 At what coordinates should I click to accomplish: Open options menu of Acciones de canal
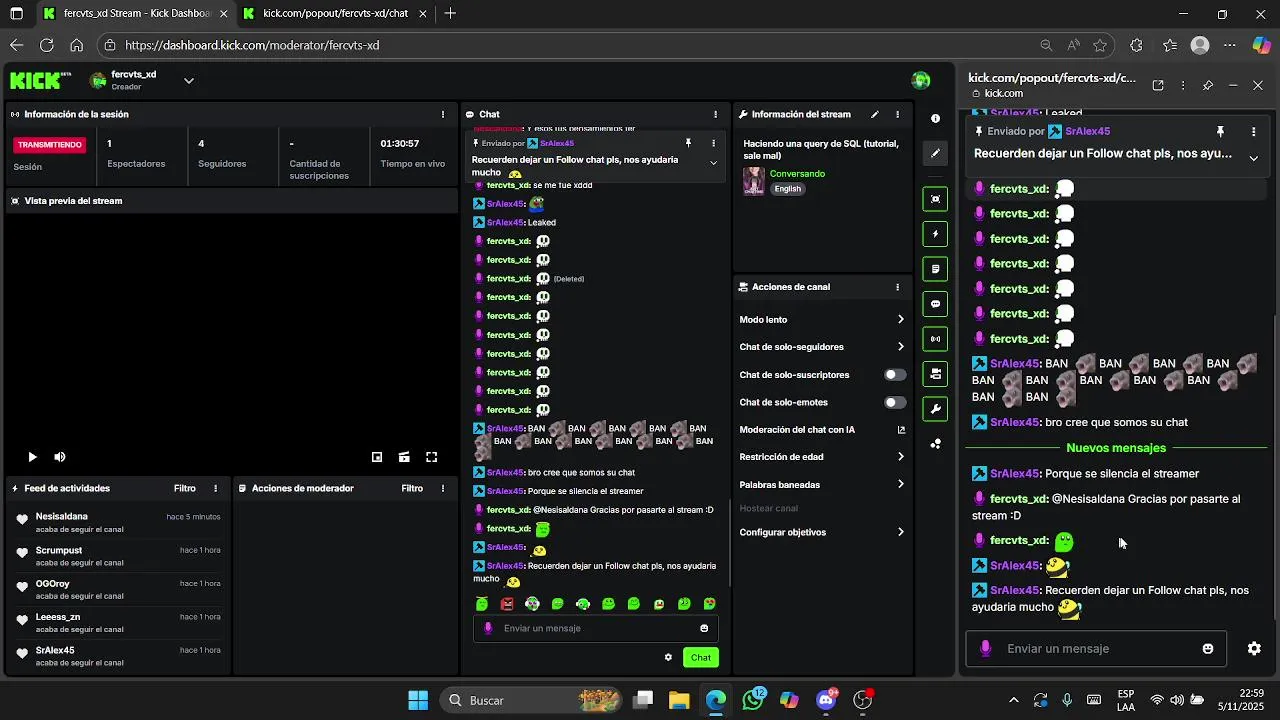[897, 287]
